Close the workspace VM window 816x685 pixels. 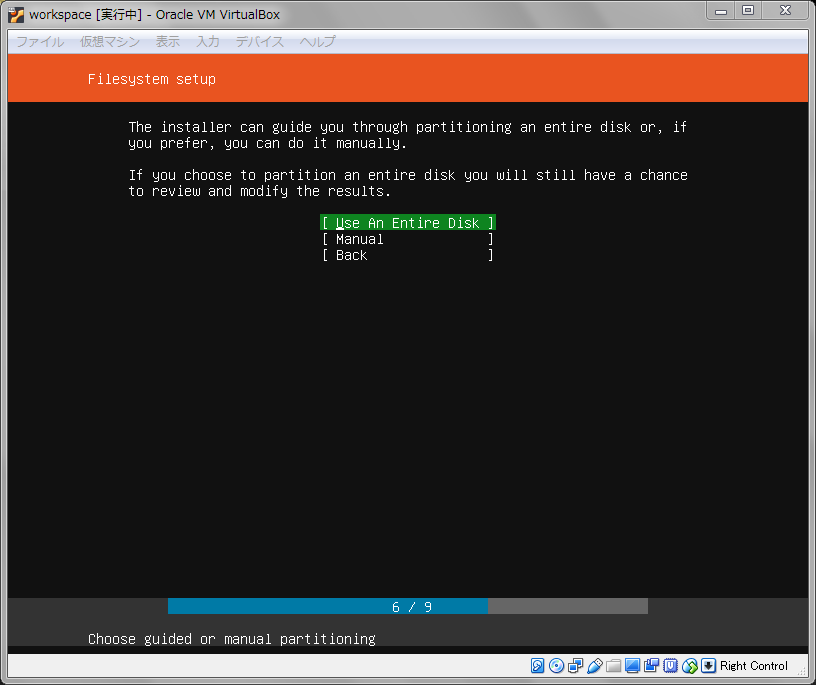pyautogui.click(x=785, y=11)
